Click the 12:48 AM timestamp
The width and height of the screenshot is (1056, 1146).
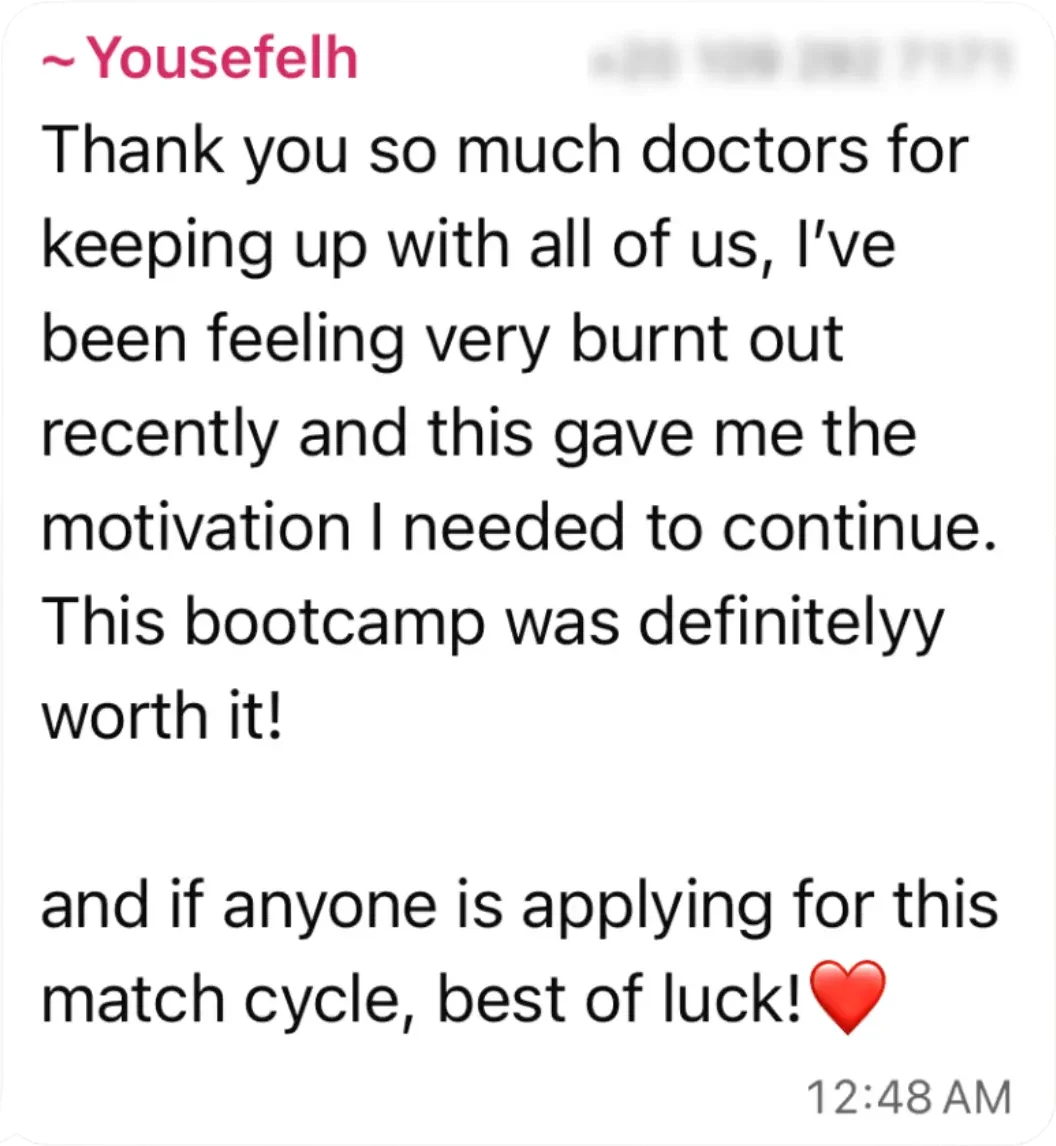(908, 1097)
